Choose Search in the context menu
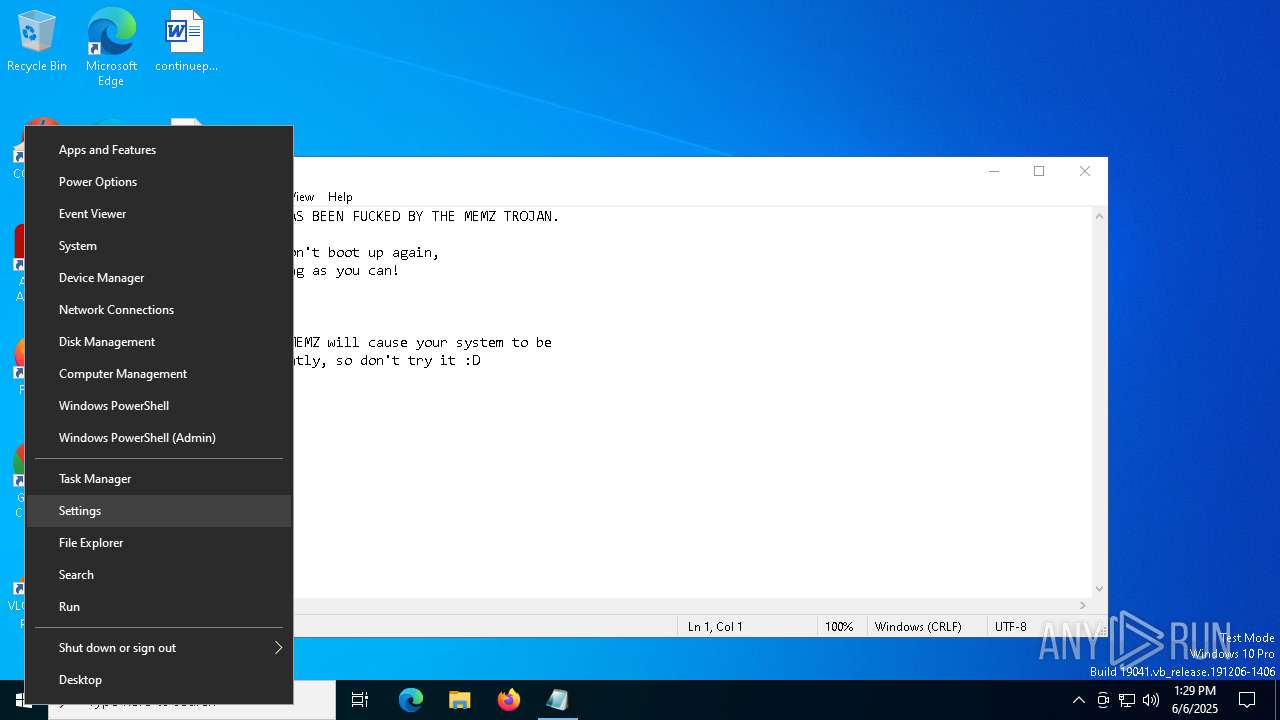The width and height of the screenshot is (1280, 720). (x=159, y=575)
